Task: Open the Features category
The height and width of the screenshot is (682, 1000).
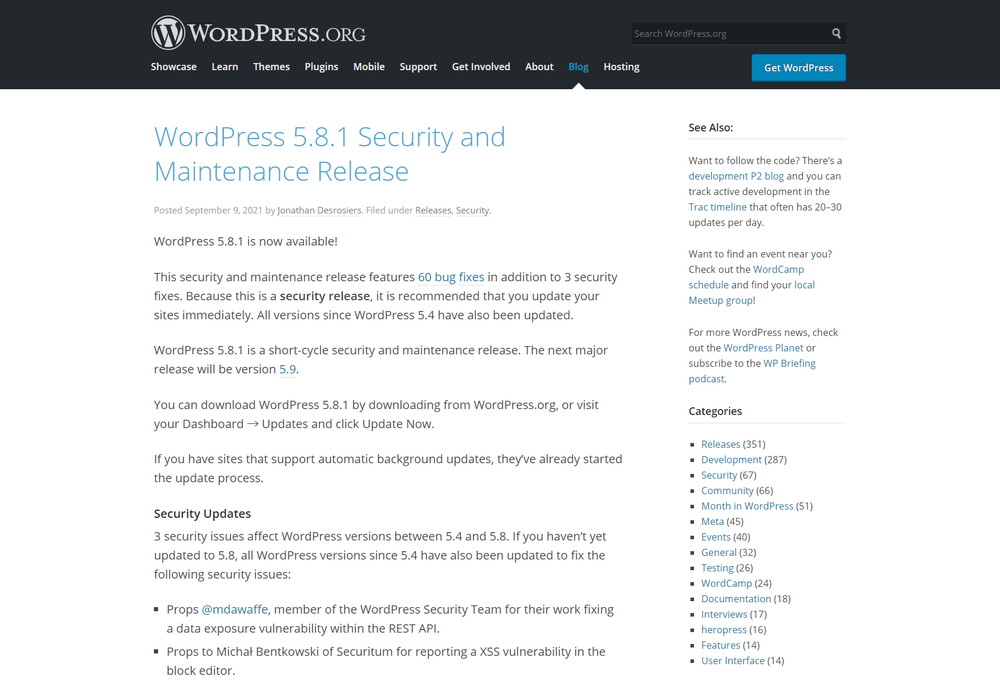Action: pyautogui.click(x=721, y=645)
